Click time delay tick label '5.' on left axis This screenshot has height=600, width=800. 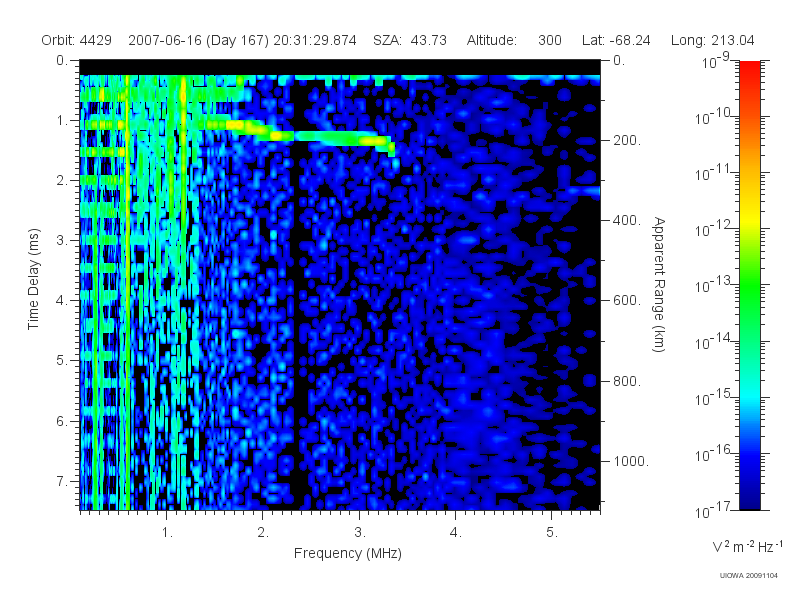tap(62, 361)
